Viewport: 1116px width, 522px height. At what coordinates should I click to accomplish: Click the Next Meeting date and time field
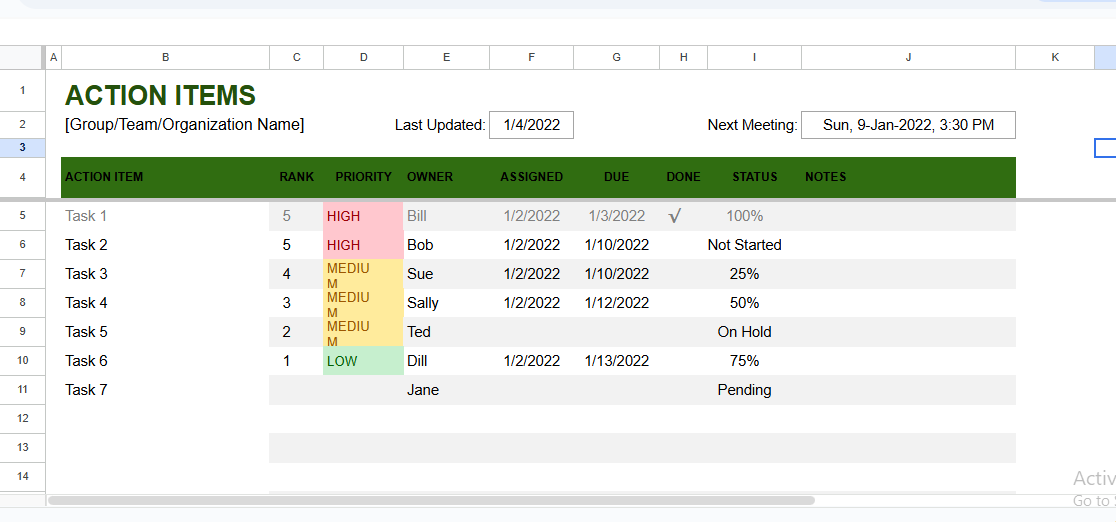coord(908,125)
